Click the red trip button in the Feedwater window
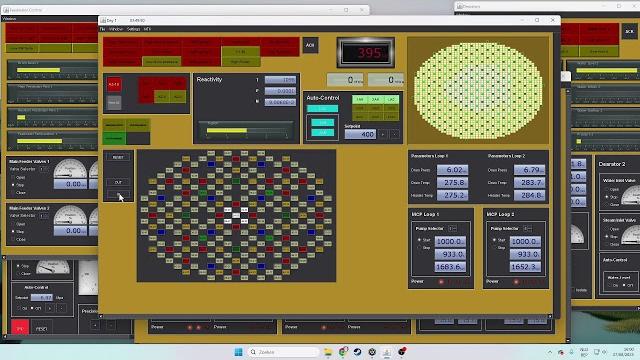 pos(20,328)
